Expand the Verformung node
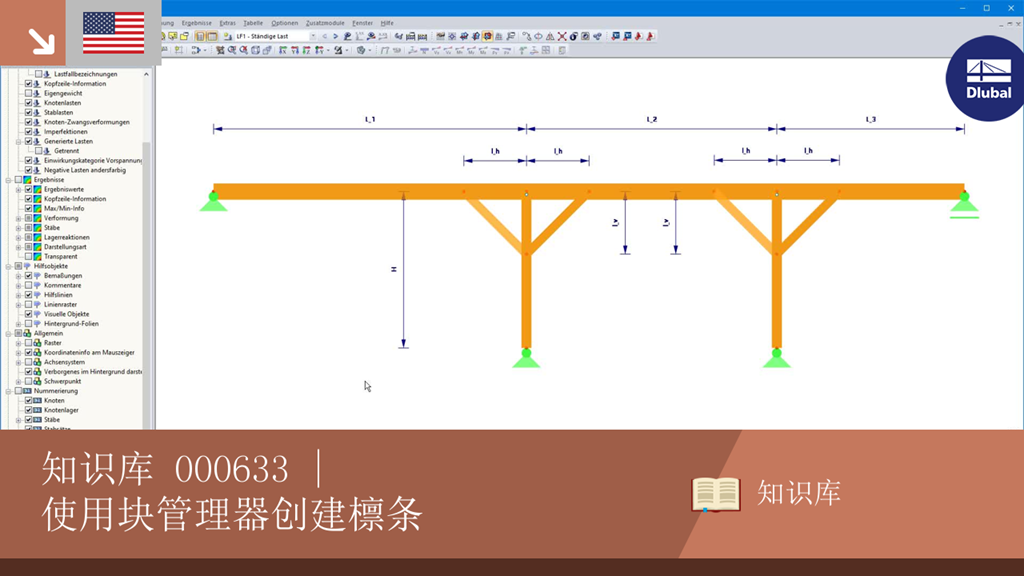This screenshot has height=576, width=1024. tap(19, 218)
